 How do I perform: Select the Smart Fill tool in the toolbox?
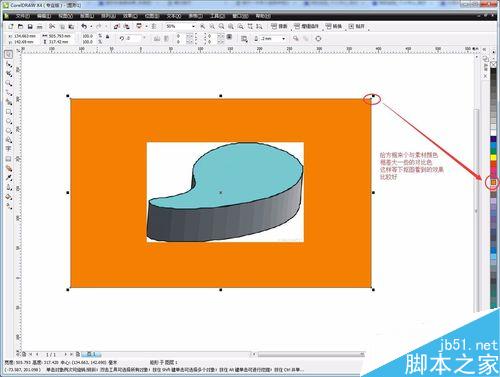(x=9, y=102)
